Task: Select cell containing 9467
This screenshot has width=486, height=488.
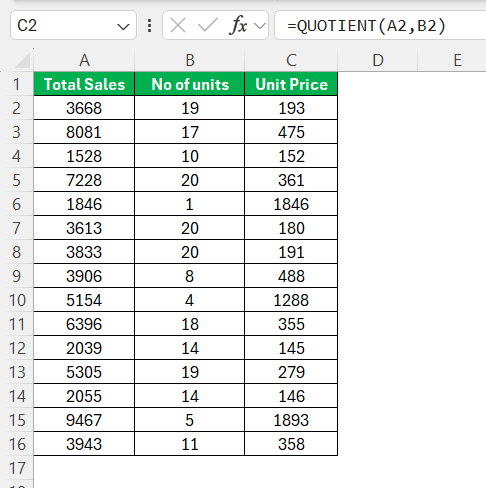Action: click(x=84, y=420)
